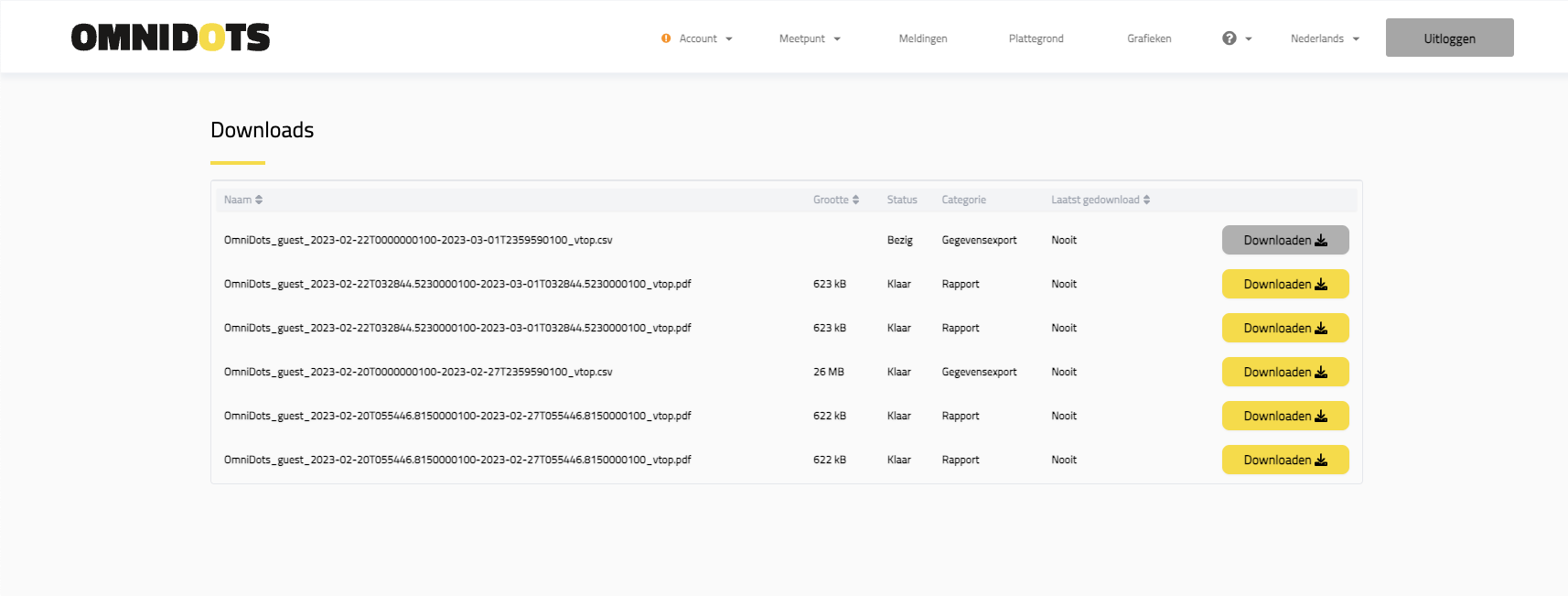The height and width of the screenshot is (596, 1568).
Task: Download the 26 MB Gegevensexport csv file
Action: pyautogui.click(x=1284, y=372)
